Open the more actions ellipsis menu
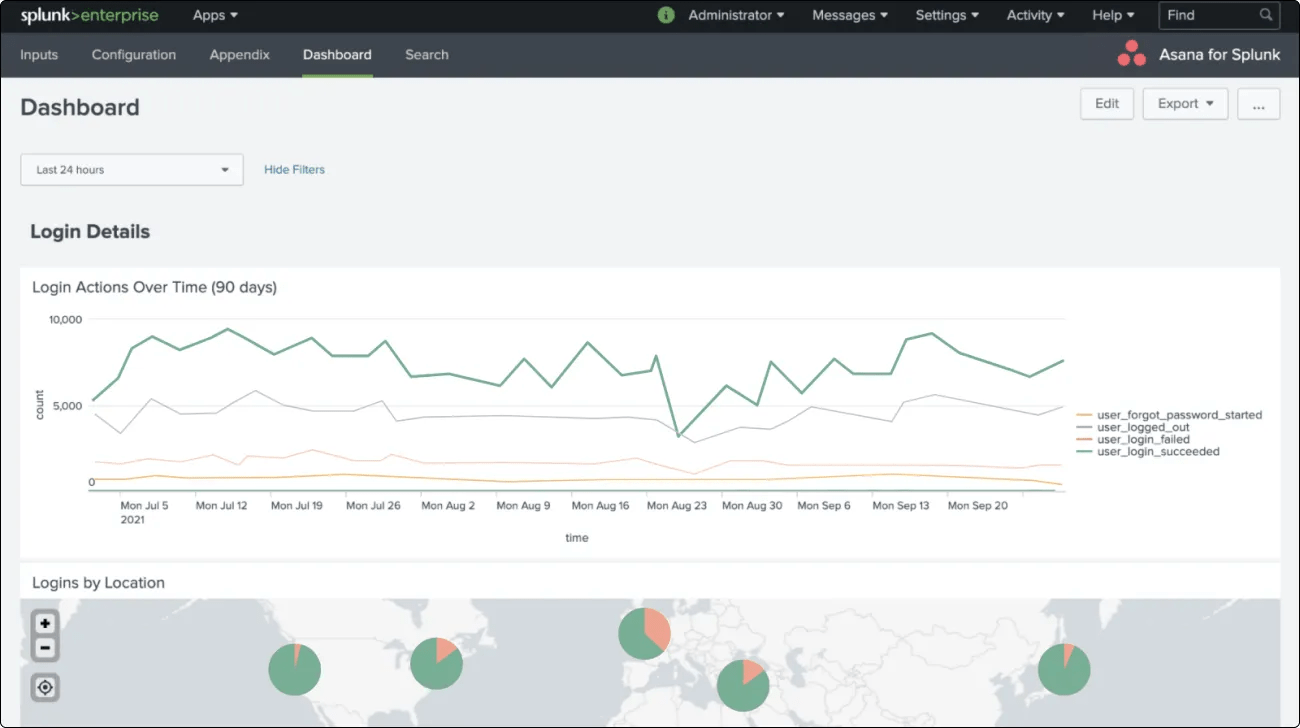 coord(1258,103)
